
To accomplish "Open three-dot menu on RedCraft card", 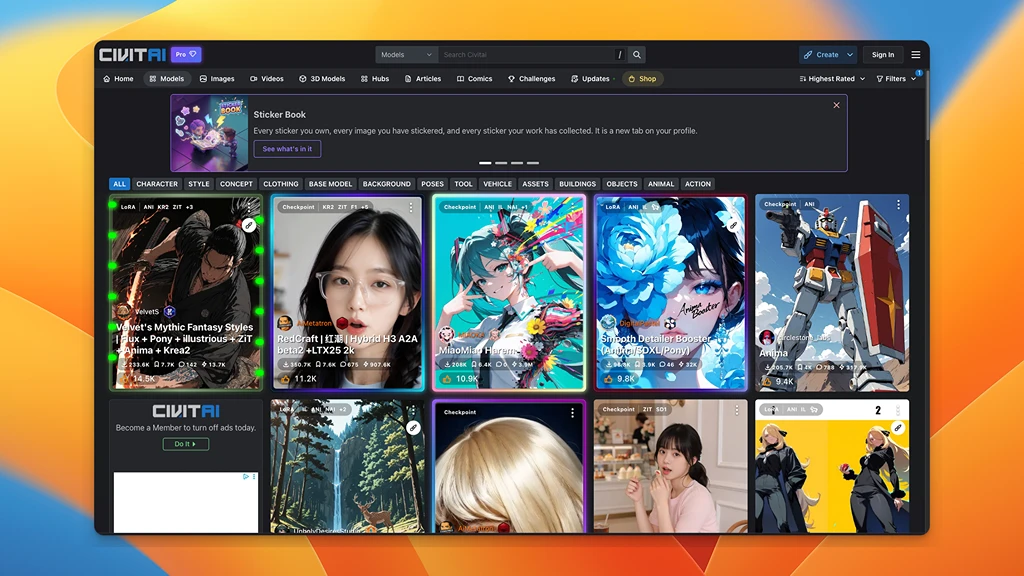I will pyautogui.click(x=411, y=207).
